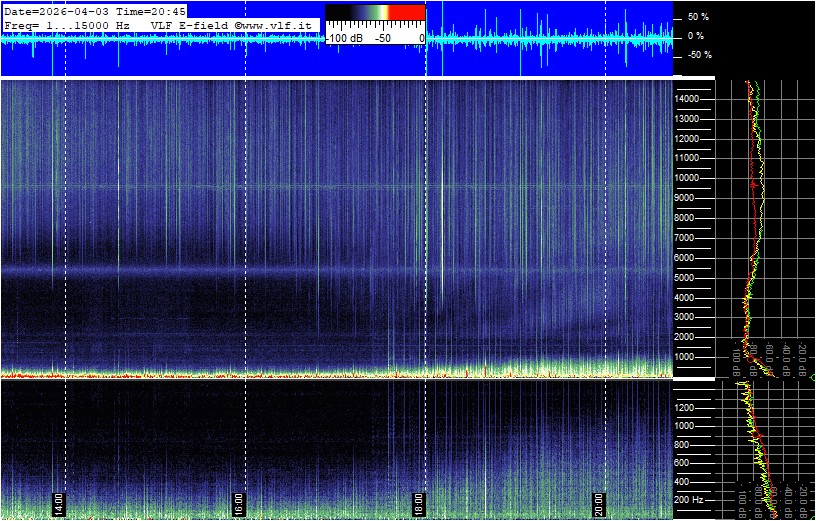Click the 14:00 time marker label

click(58, 504)
